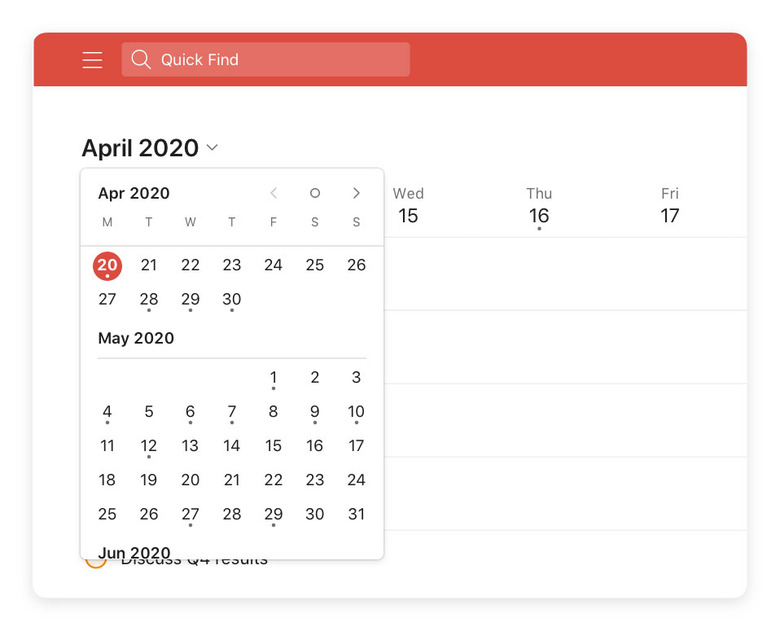
Task: Select highlighted date April 20
Action: pyautogui.click(x=107, y=266)
